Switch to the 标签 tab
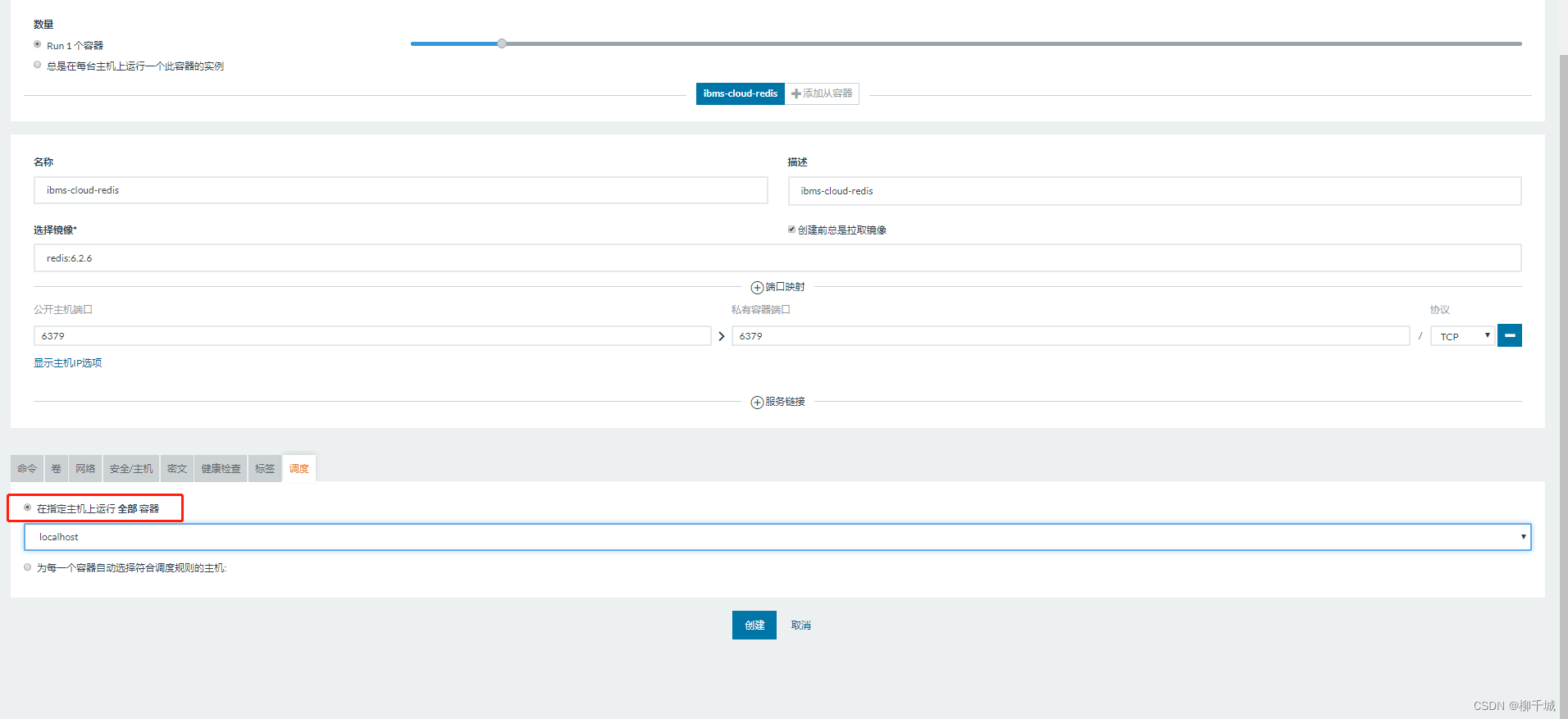 [x=265, y=469]
